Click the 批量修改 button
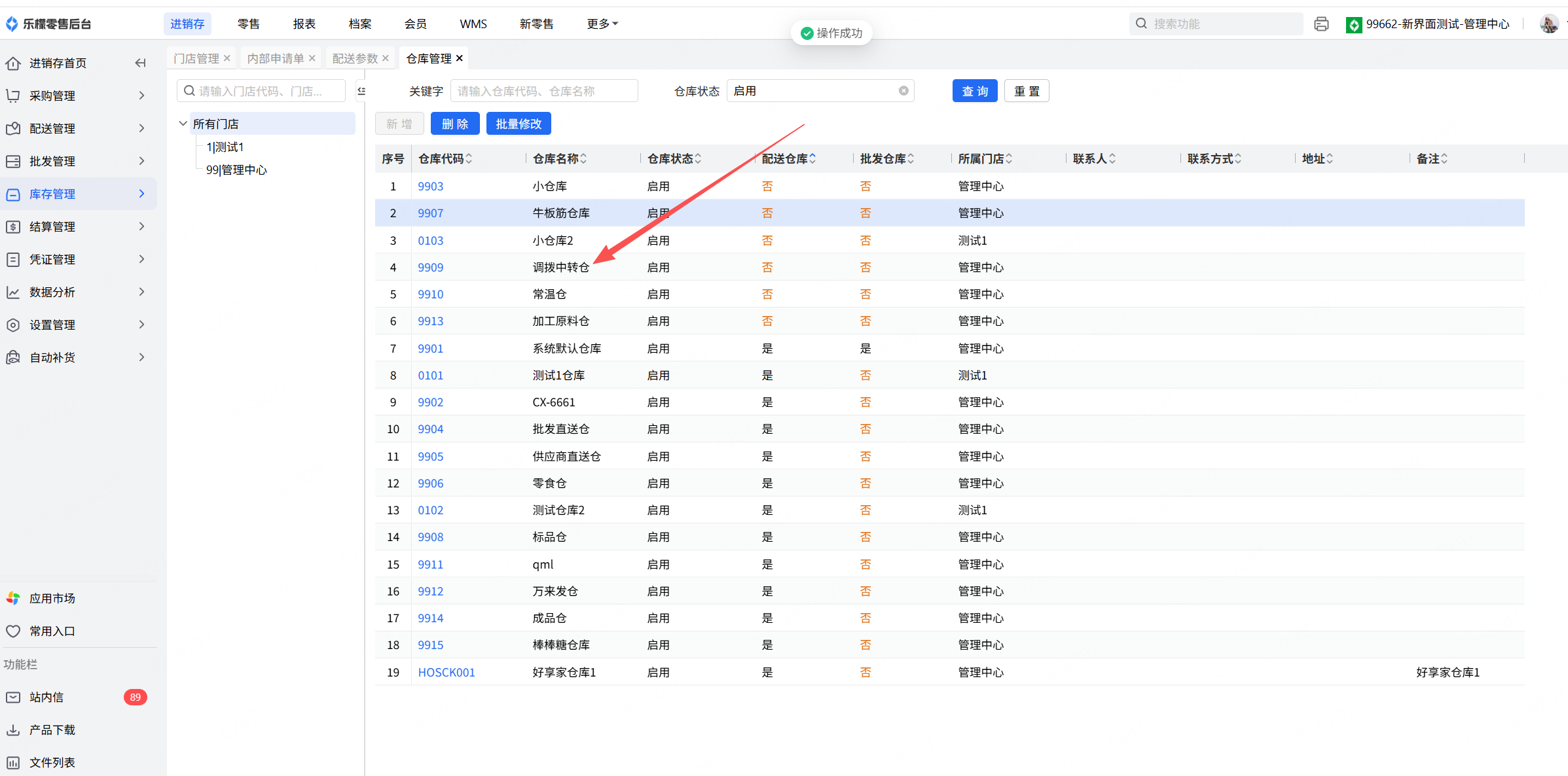Screen dimensions: 1568x776 click(x=518, y=124)
